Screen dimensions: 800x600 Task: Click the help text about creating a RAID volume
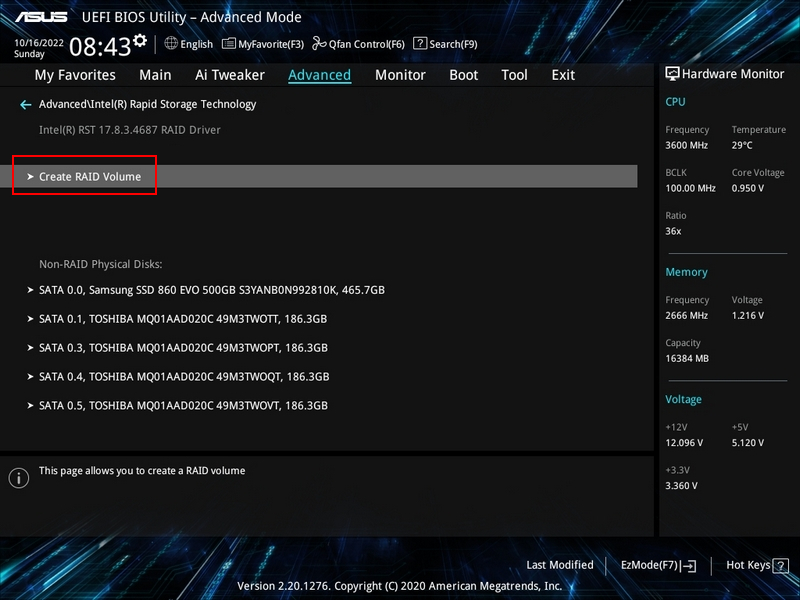coord(142,470)
